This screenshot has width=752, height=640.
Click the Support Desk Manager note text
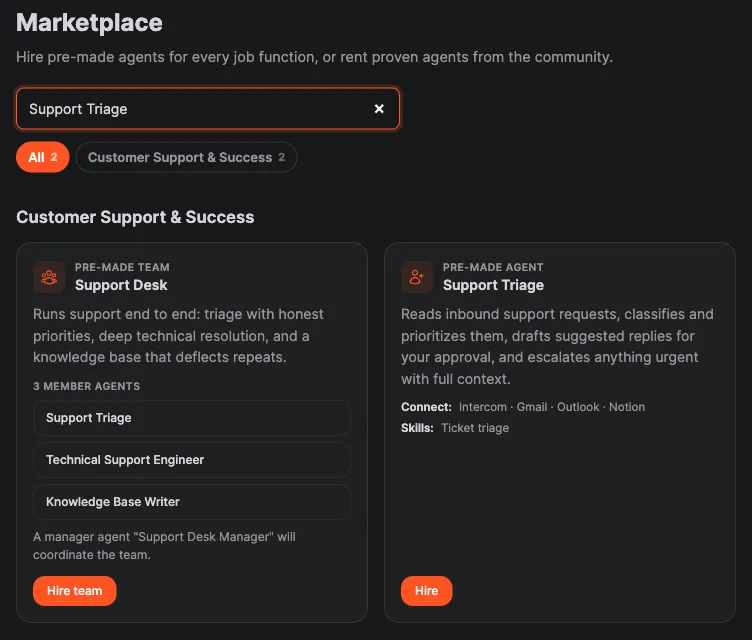(164, 545)
